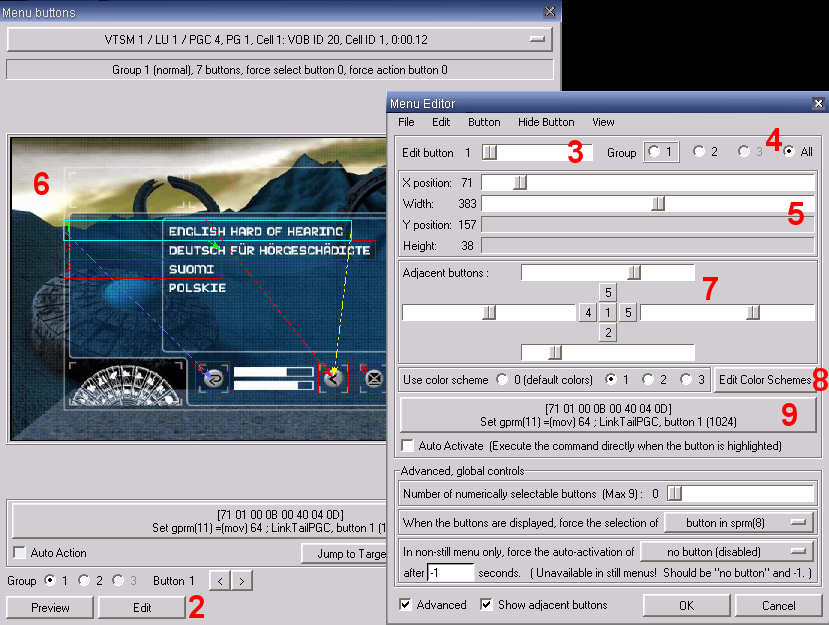Enable Auto Action in Menu buttons window

[x=20, y=553]
